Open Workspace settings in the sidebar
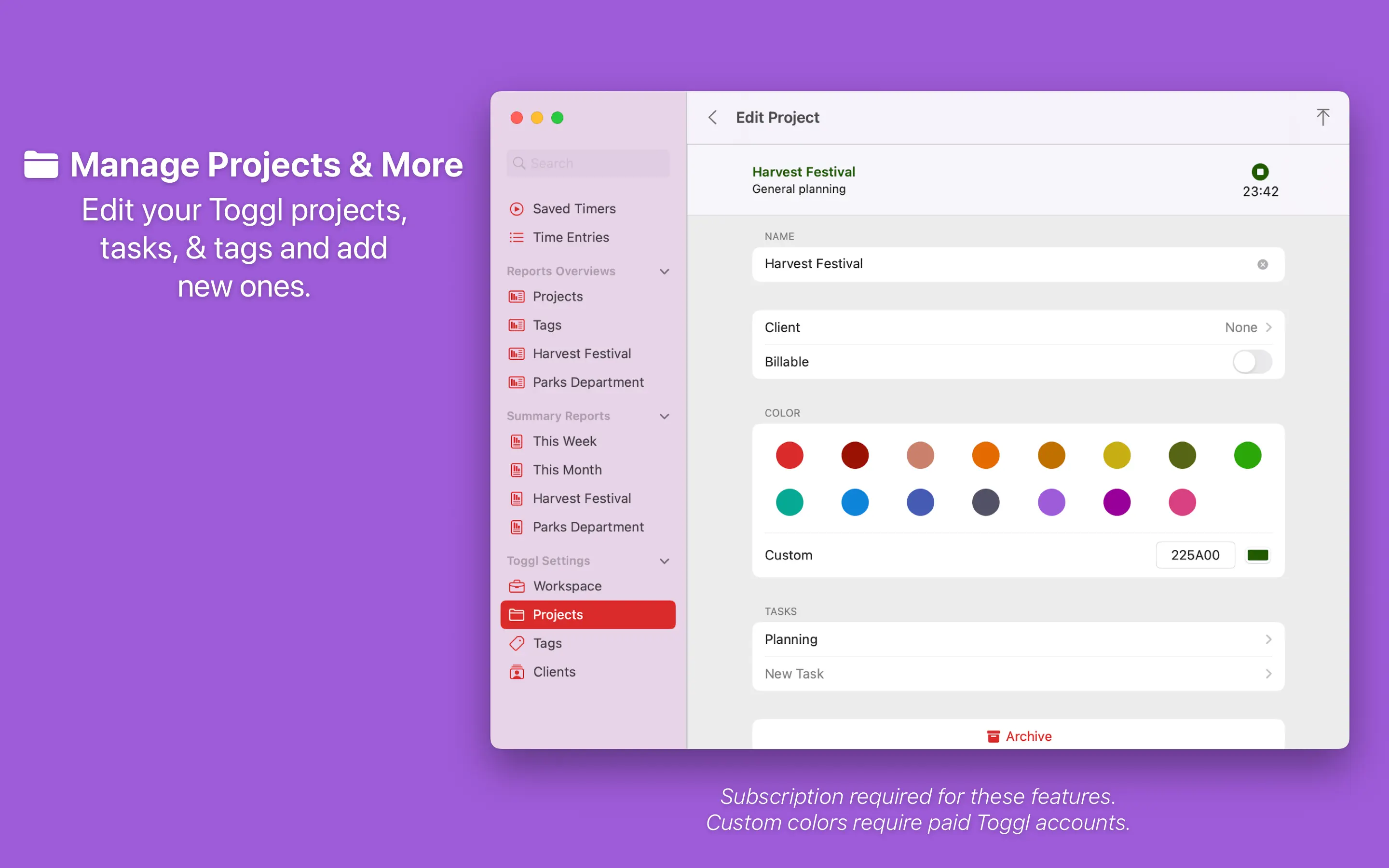This screenshot has width=1389, height=868. pos(567,586)
